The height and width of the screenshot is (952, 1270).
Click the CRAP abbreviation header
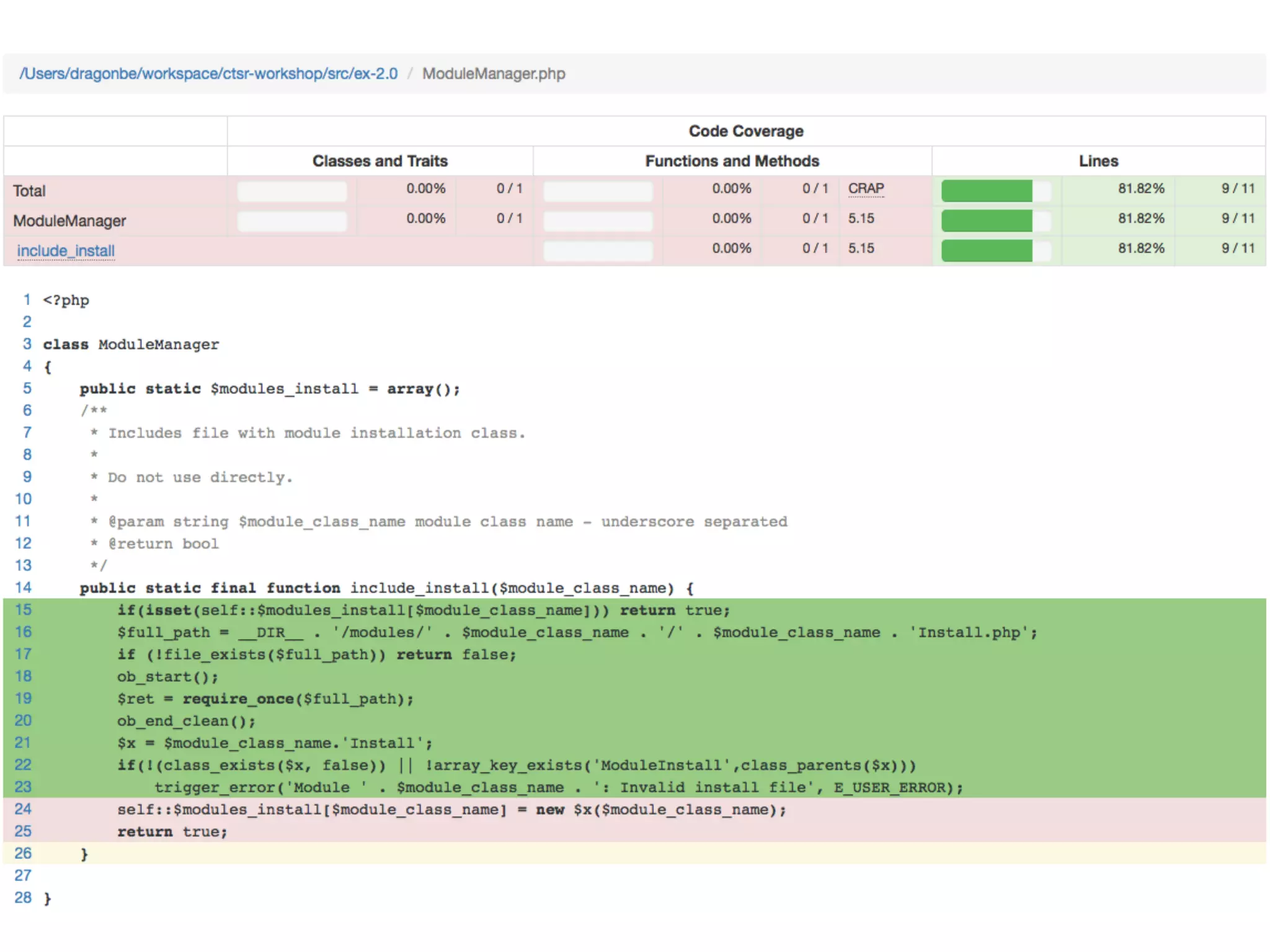866,188
